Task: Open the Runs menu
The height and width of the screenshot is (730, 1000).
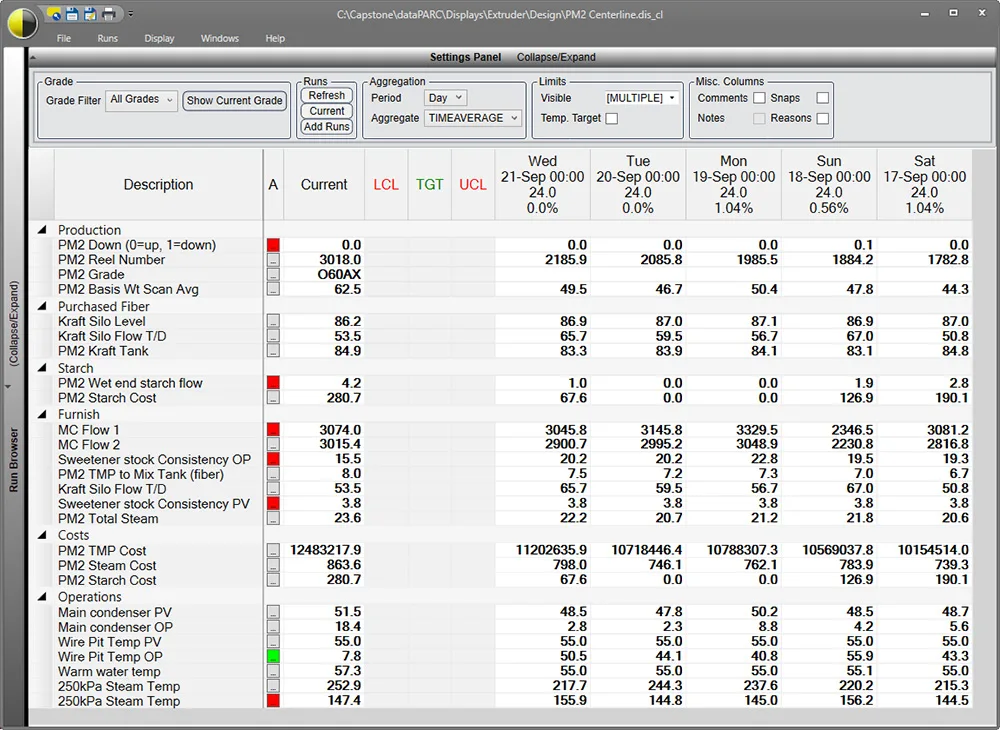Action: point(107,37)
